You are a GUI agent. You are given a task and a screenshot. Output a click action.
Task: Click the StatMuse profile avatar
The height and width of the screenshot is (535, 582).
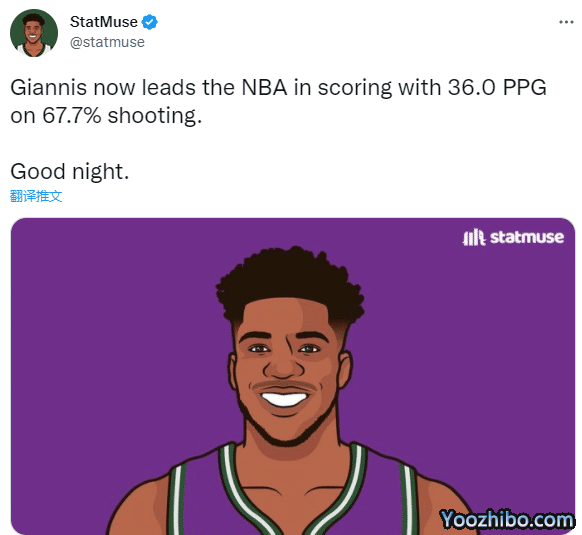click(x=34, y=33)
